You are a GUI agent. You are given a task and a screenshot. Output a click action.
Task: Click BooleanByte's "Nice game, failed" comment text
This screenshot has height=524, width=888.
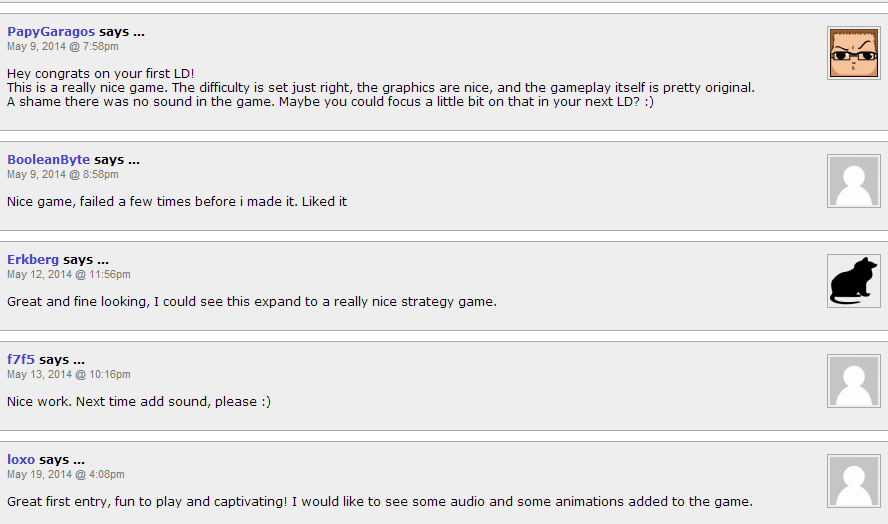point(177,202)
